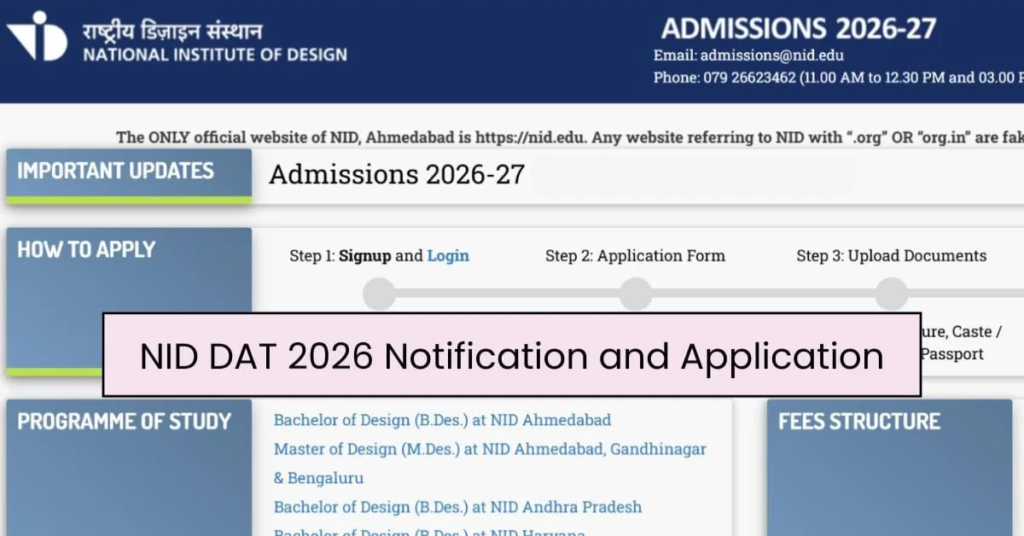
Task: Click the Admissions 2026-27 update text
Action: pyautogui.click(x=397, y=174)
